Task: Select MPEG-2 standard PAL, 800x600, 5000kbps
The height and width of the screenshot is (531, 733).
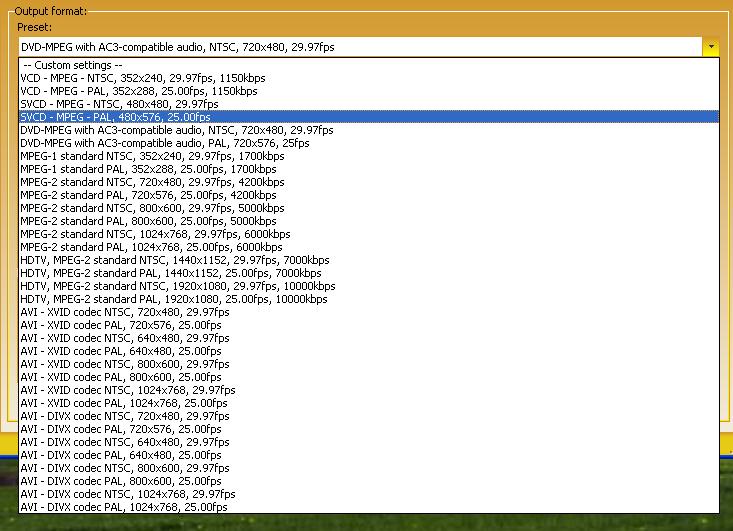Action: [x=369, y=221]
